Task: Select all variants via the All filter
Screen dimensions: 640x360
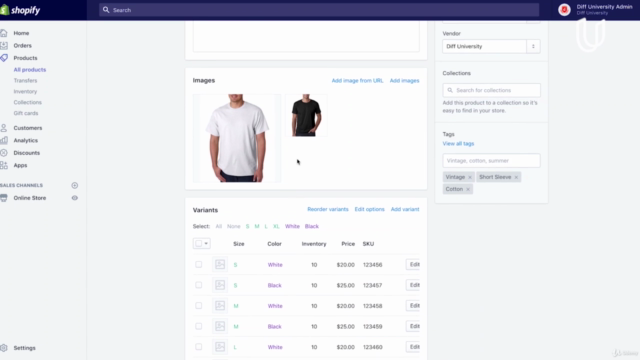Action: click(219, 226)
